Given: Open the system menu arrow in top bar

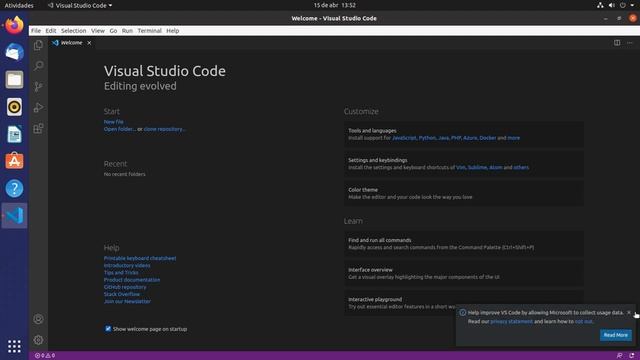Looking at the screenshot, I should click(632, 5).
